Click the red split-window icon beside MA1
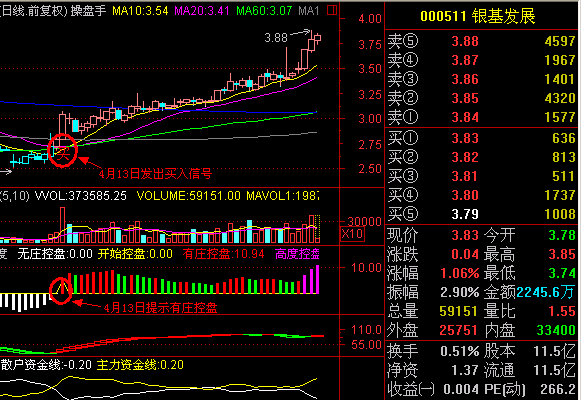The image size is (581, 400). [332, 10]
